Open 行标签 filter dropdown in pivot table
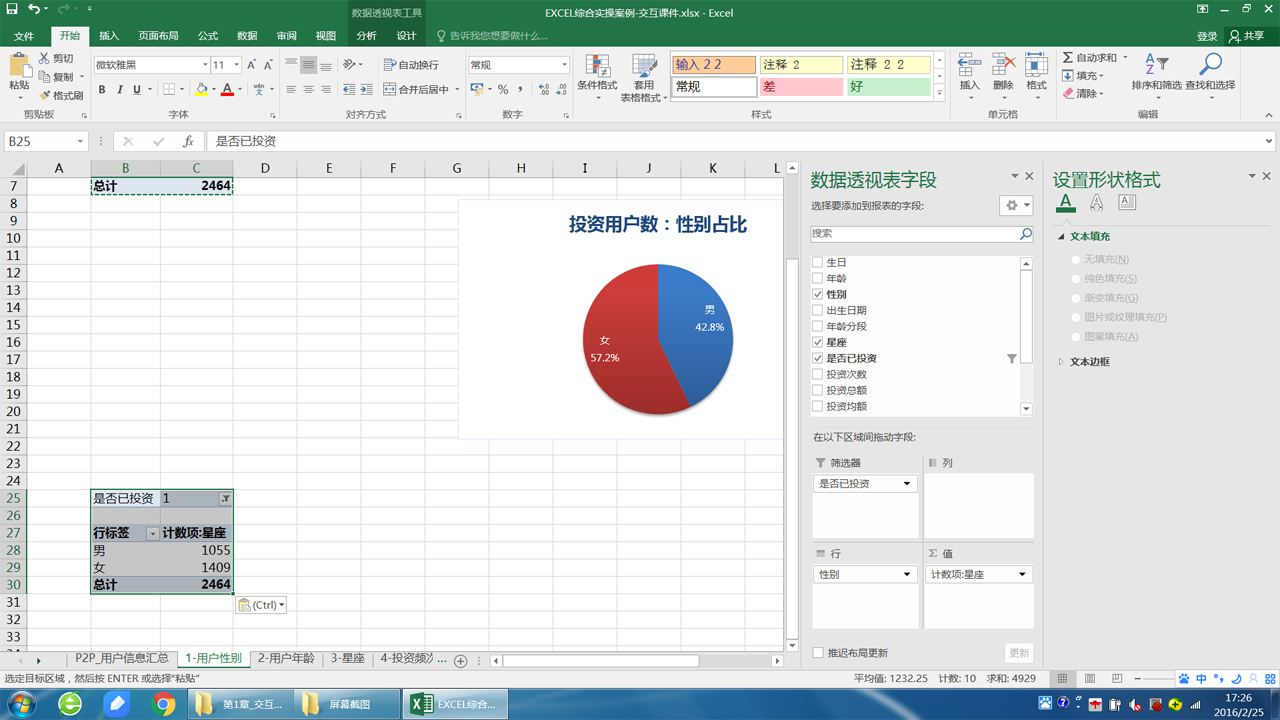Viewport: 1280px width, 720px height. coord(153,534)
